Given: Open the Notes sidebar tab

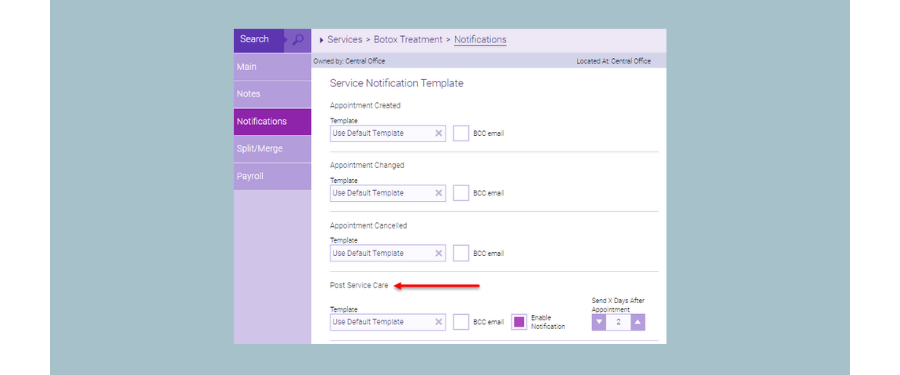Looking at the screenshot, I should click(x=272, y=94).
